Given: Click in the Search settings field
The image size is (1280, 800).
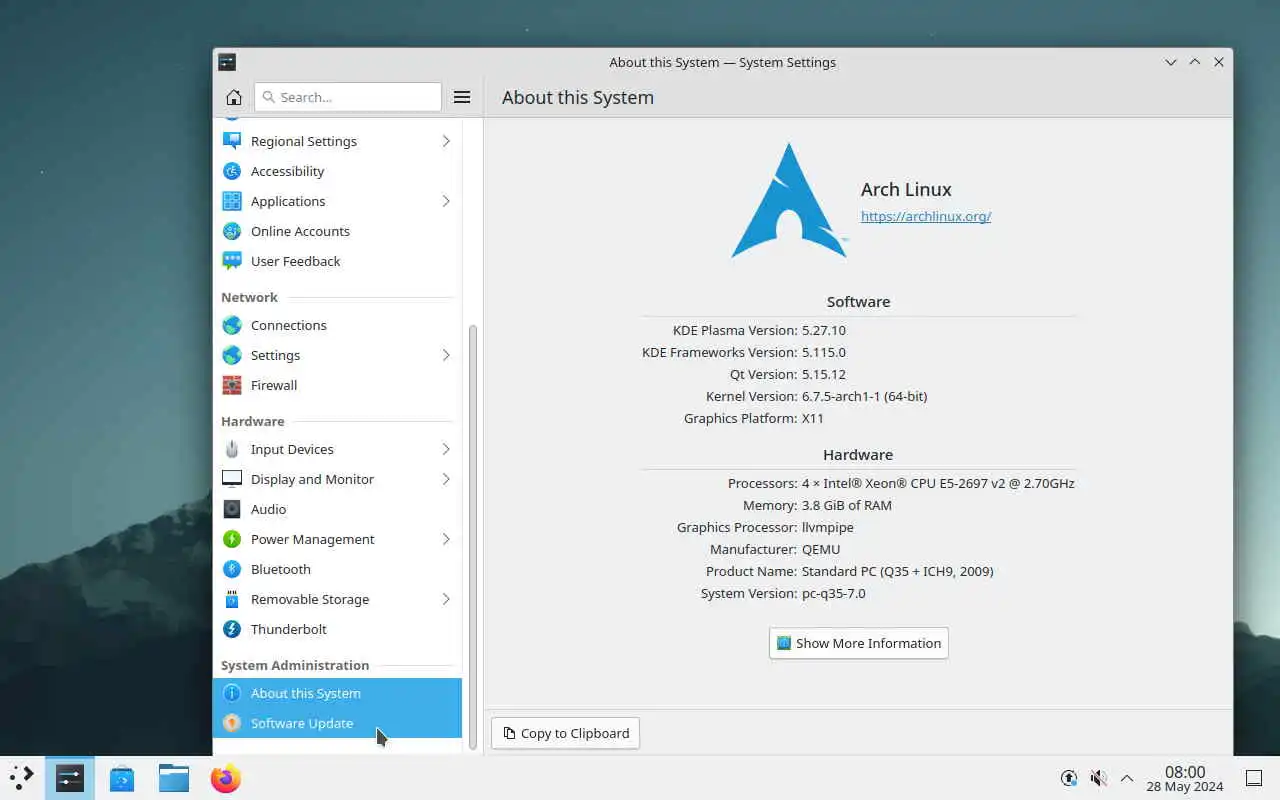Looking at the screenshot, I should tap(348, 97).
